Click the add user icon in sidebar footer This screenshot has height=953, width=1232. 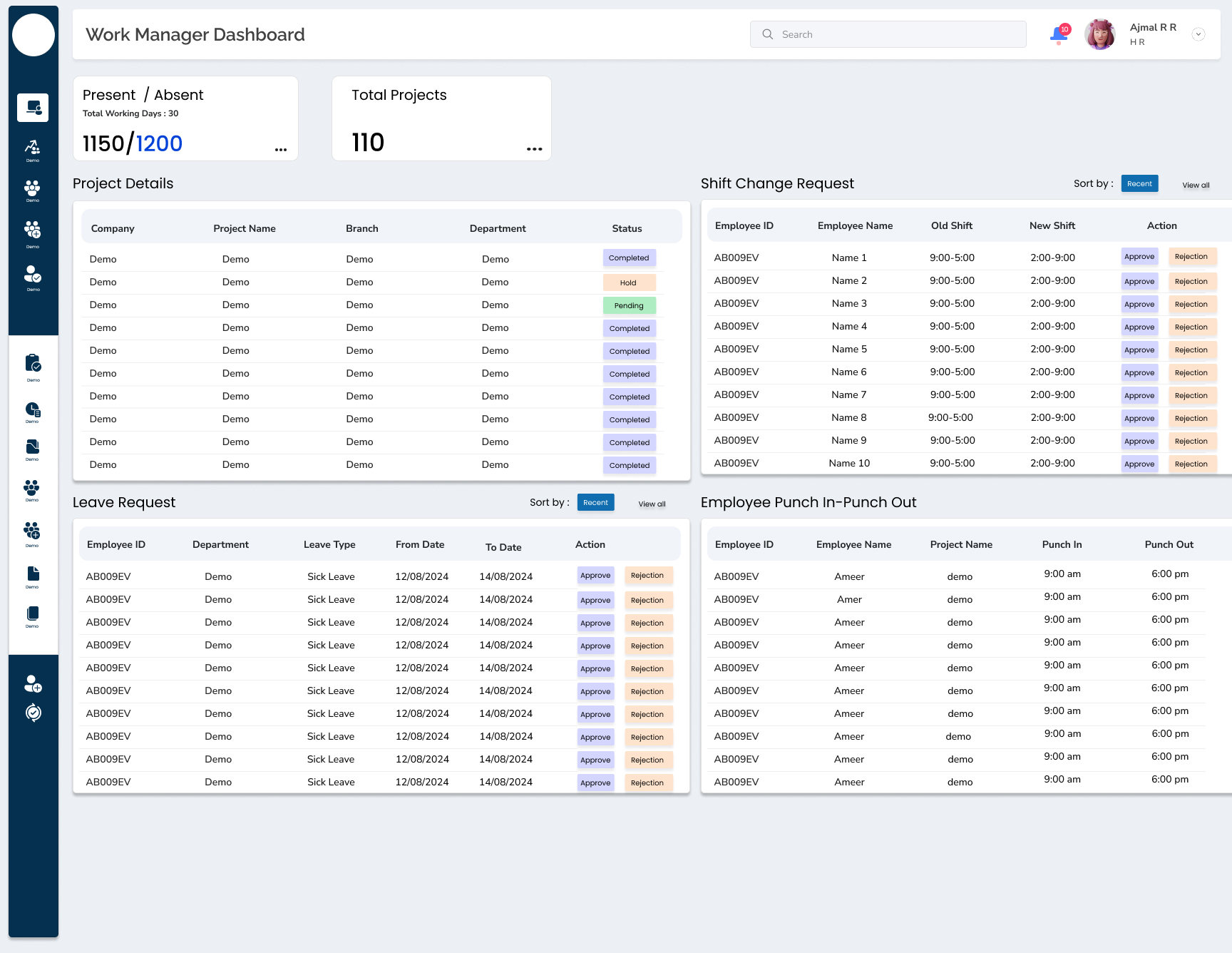(x=33, y=683)
